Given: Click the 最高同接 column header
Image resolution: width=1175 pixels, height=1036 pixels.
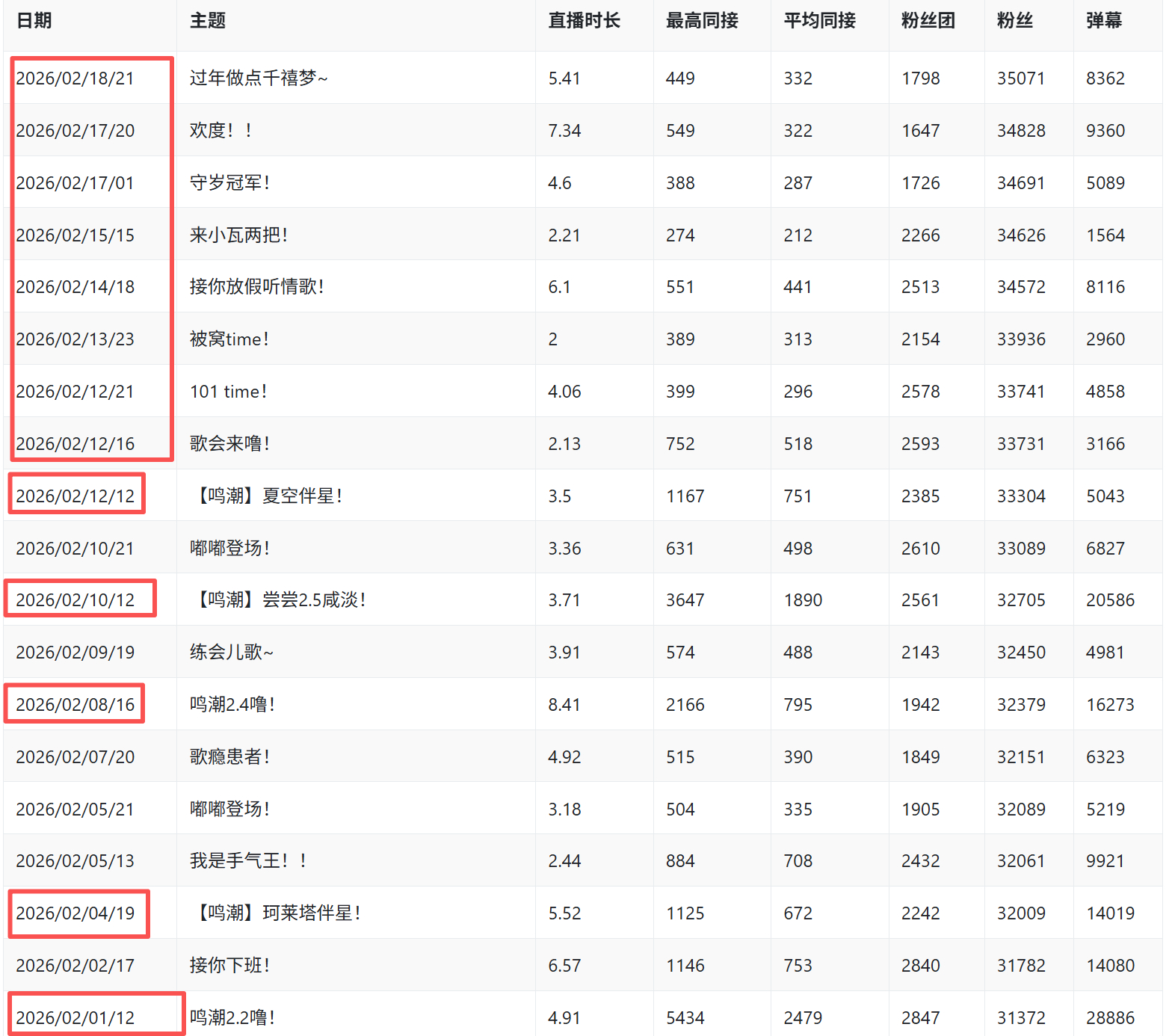Looking at the screenshot, I should [x=701, y=21].
